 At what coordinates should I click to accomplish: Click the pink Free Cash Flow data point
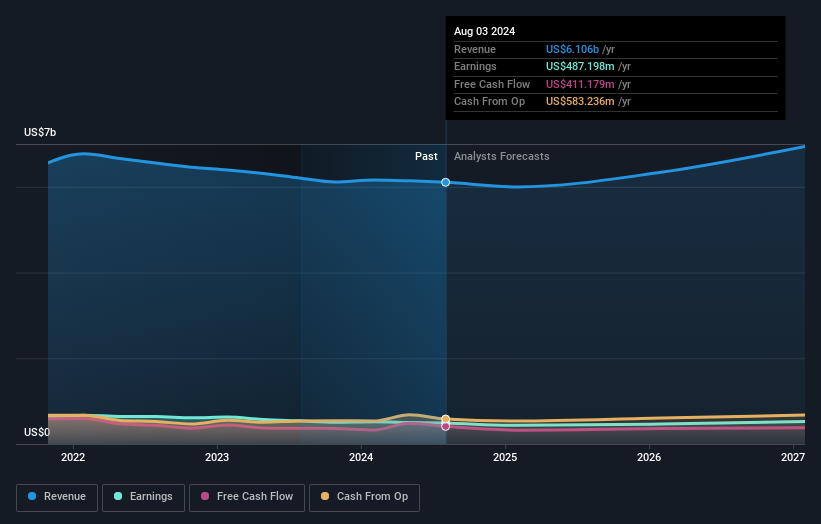[446, 427]
